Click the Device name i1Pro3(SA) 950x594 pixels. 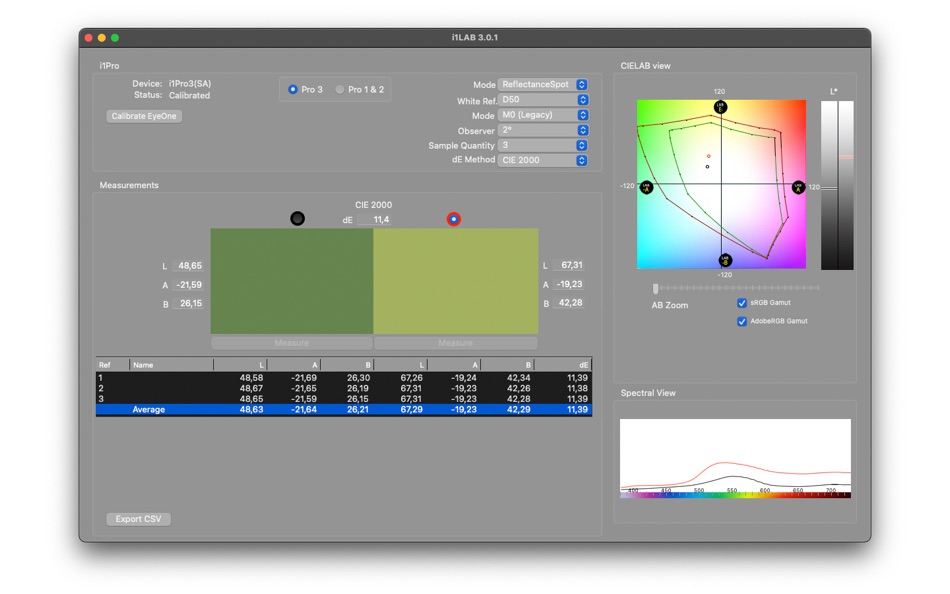[x=190, y=84]
